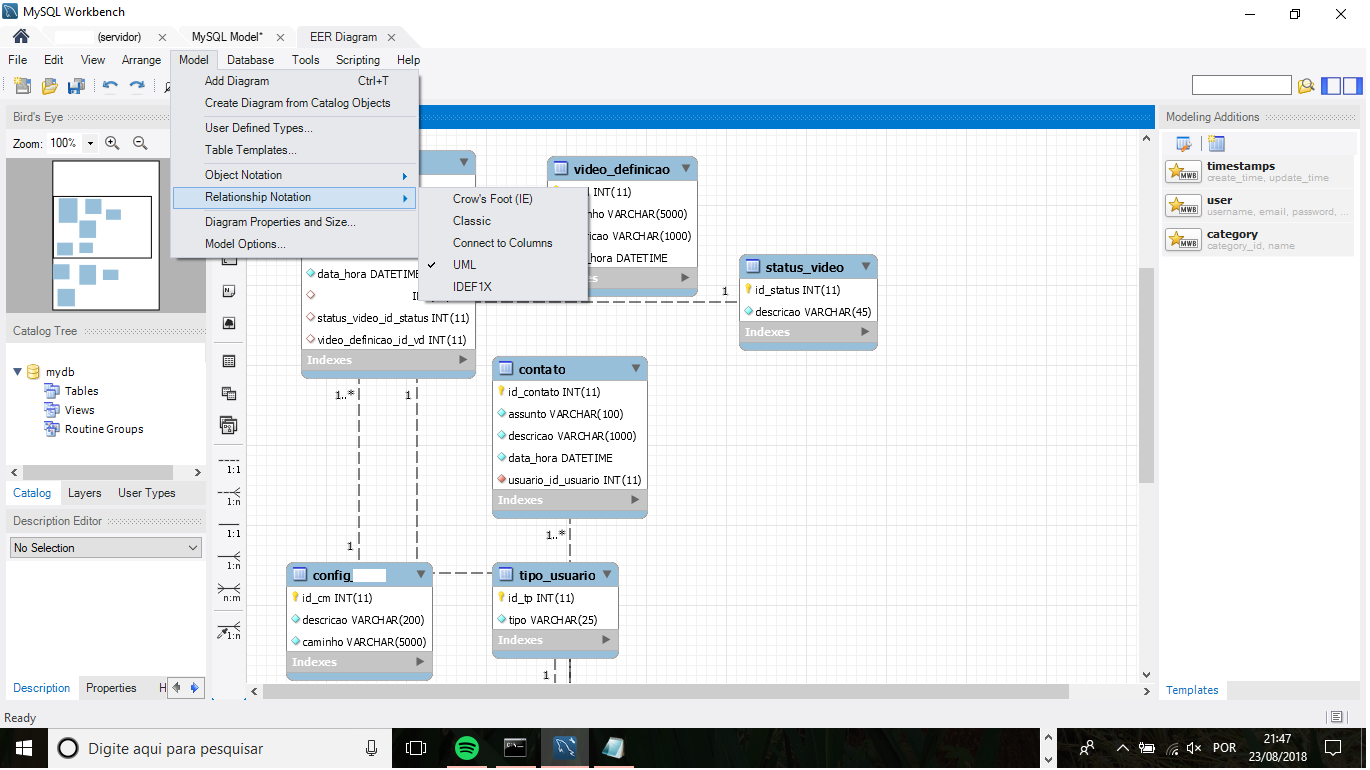Zoom in using the magnifier plus icon

click(112, 143)
